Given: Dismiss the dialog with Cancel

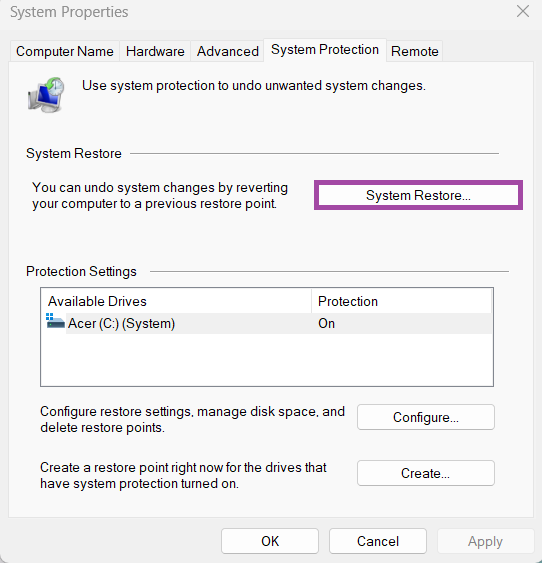Looking at the screenshot, I should coord(378,541).
